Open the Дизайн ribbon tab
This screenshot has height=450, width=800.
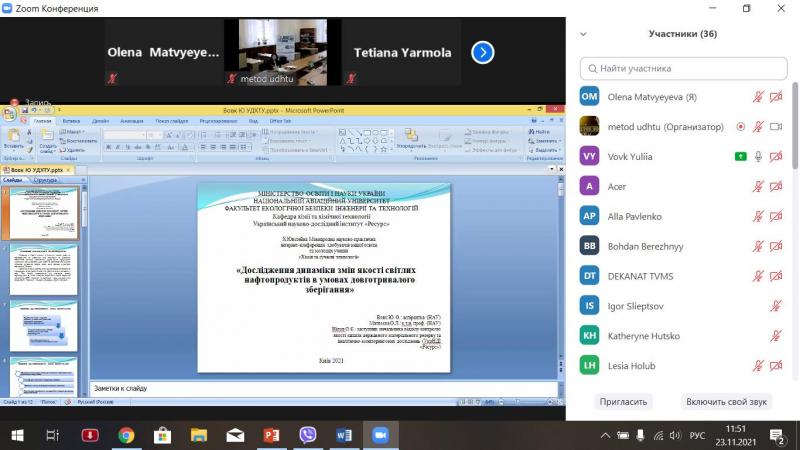point(101,121)
